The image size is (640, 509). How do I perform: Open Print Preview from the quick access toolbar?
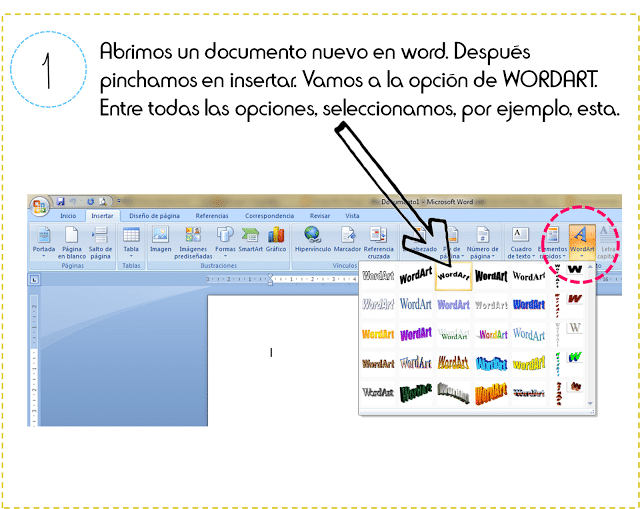(x=103, y=201)
